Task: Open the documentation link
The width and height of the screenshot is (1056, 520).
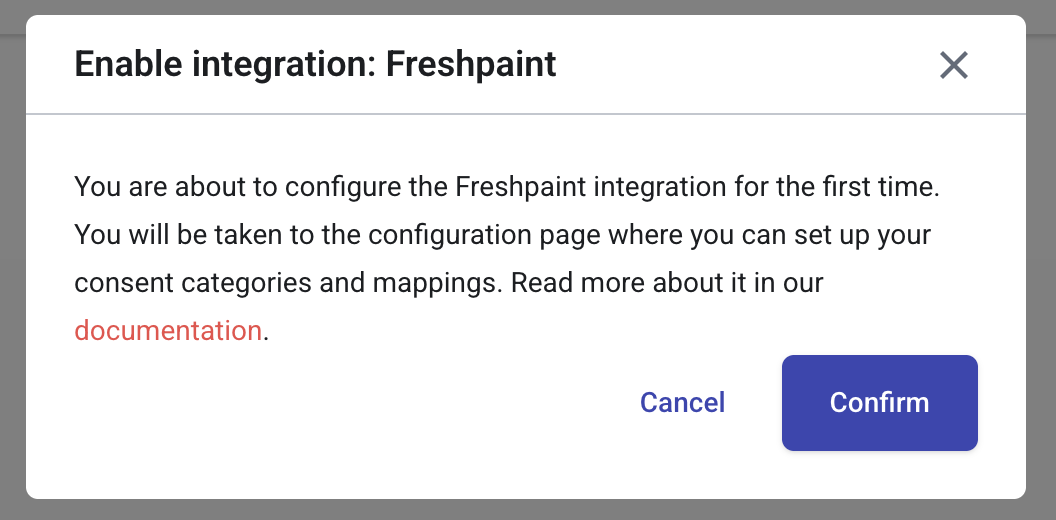Action: [168, 330]
